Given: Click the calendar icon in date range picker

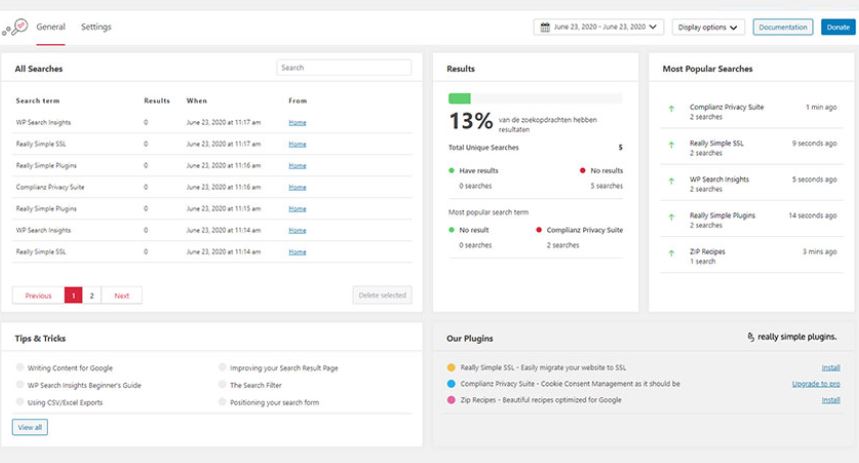Looking at the screenshot, I should [x=545, y=27].
